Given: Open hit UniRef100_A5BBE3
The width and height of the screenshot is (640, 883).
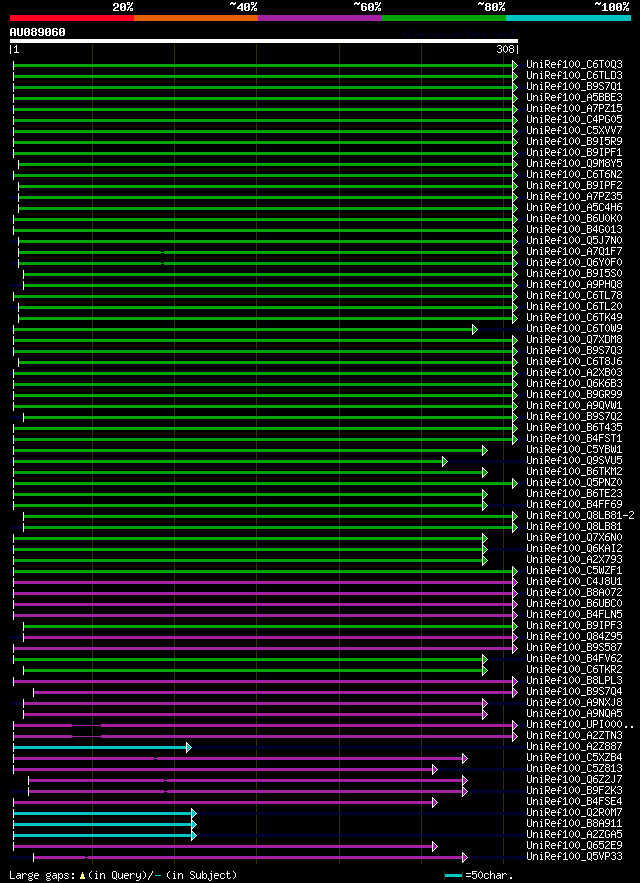Looking at the screenshot, I should tap(575, 98).
